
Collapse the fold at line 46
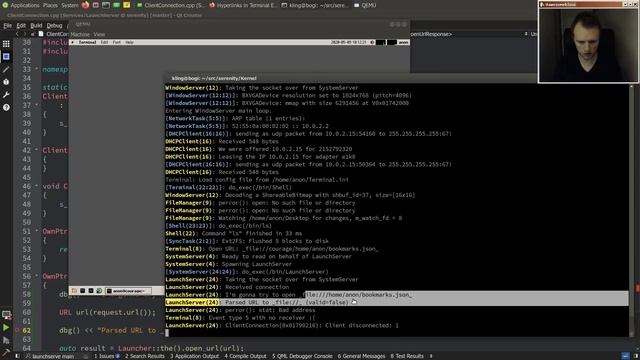tap(36, 186)
